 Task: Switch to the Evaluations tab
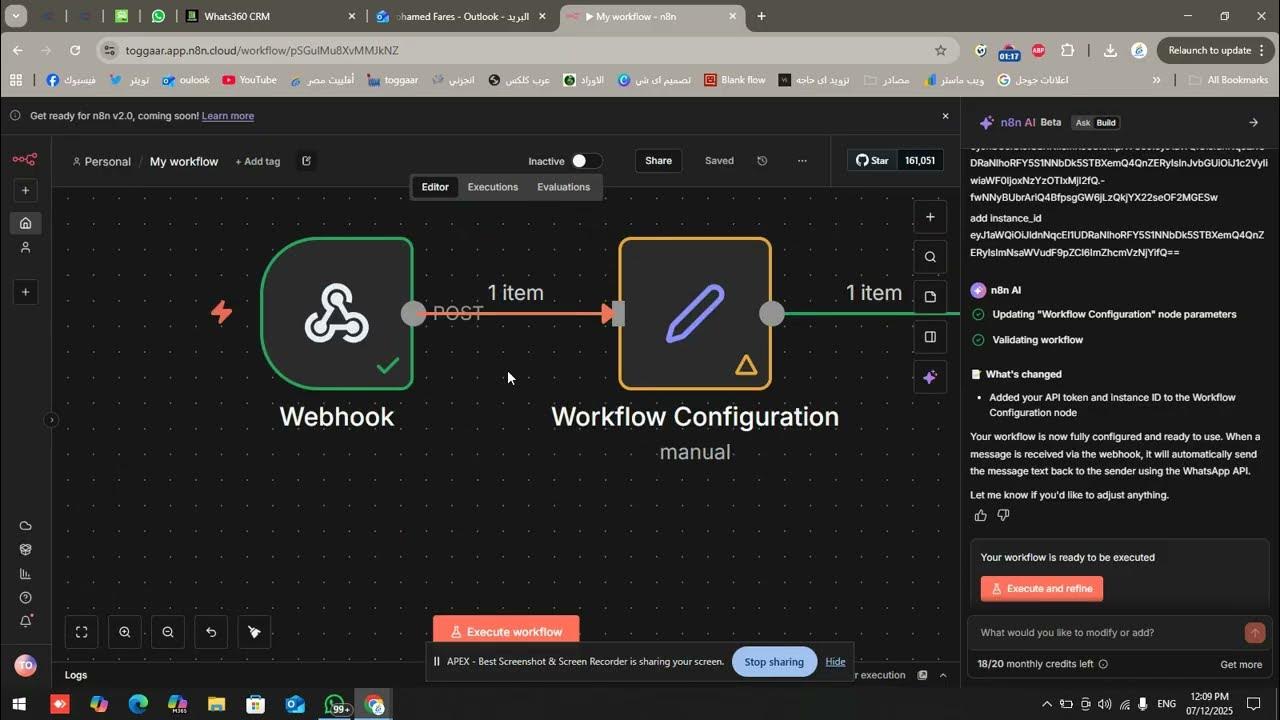tap(563, 187)
